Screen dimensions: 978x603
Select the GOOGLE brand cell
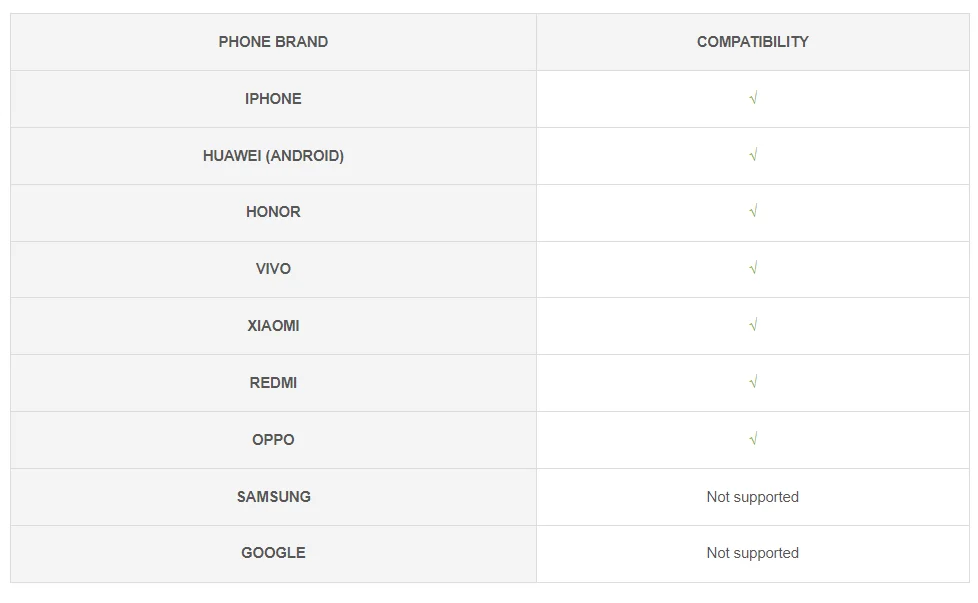click(273, 553)
